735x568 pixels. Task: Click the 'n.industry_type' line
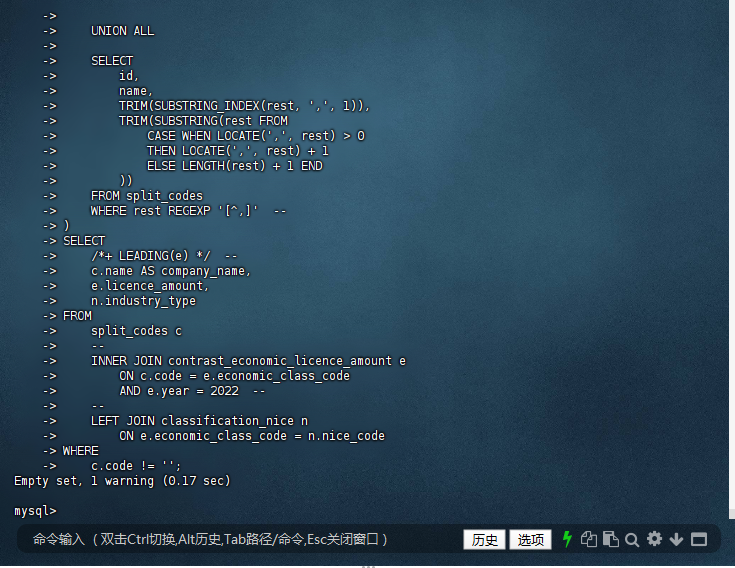pos(143,301)
